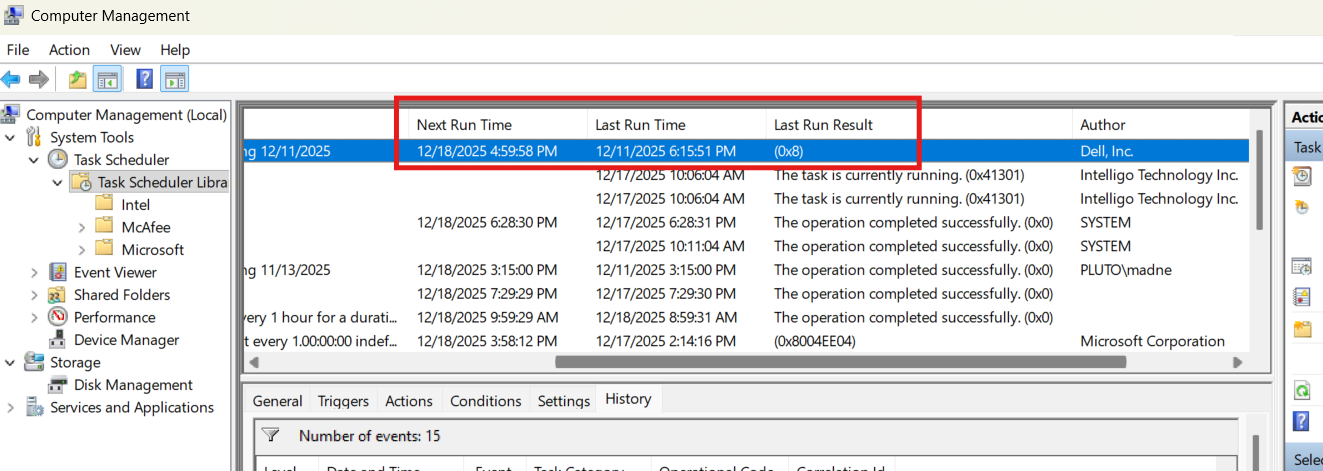Click the right arrow of the horizontal scrollbar
Screen dimensions: 1323x471
pyautogui.click(x=1238, y=362)
